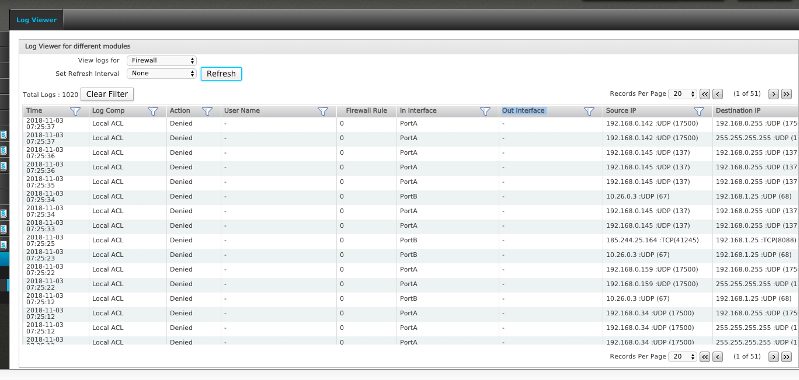The image size is (799, 380).
Task: Select destination 192.168.1.25 :TCP(8088) cell
Action: point(757,240)
